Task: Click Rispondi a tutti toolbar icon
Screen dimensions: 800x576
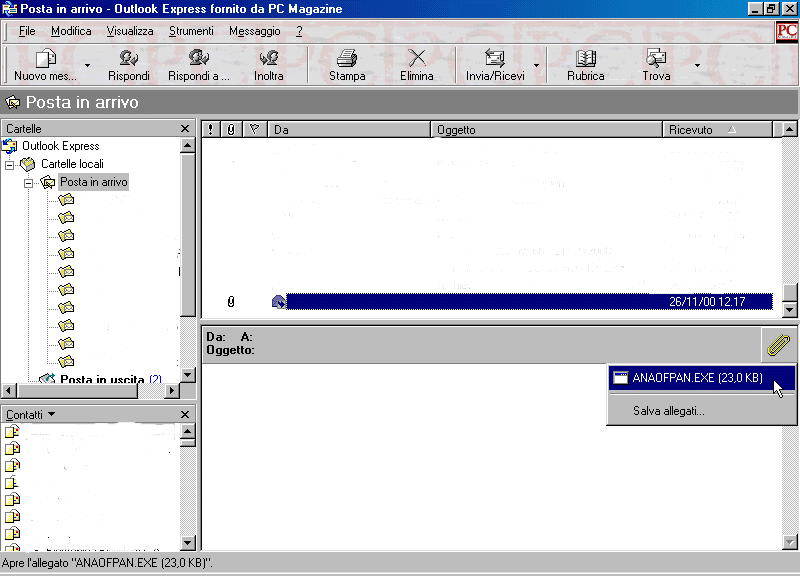Action: tap(198, 64)
